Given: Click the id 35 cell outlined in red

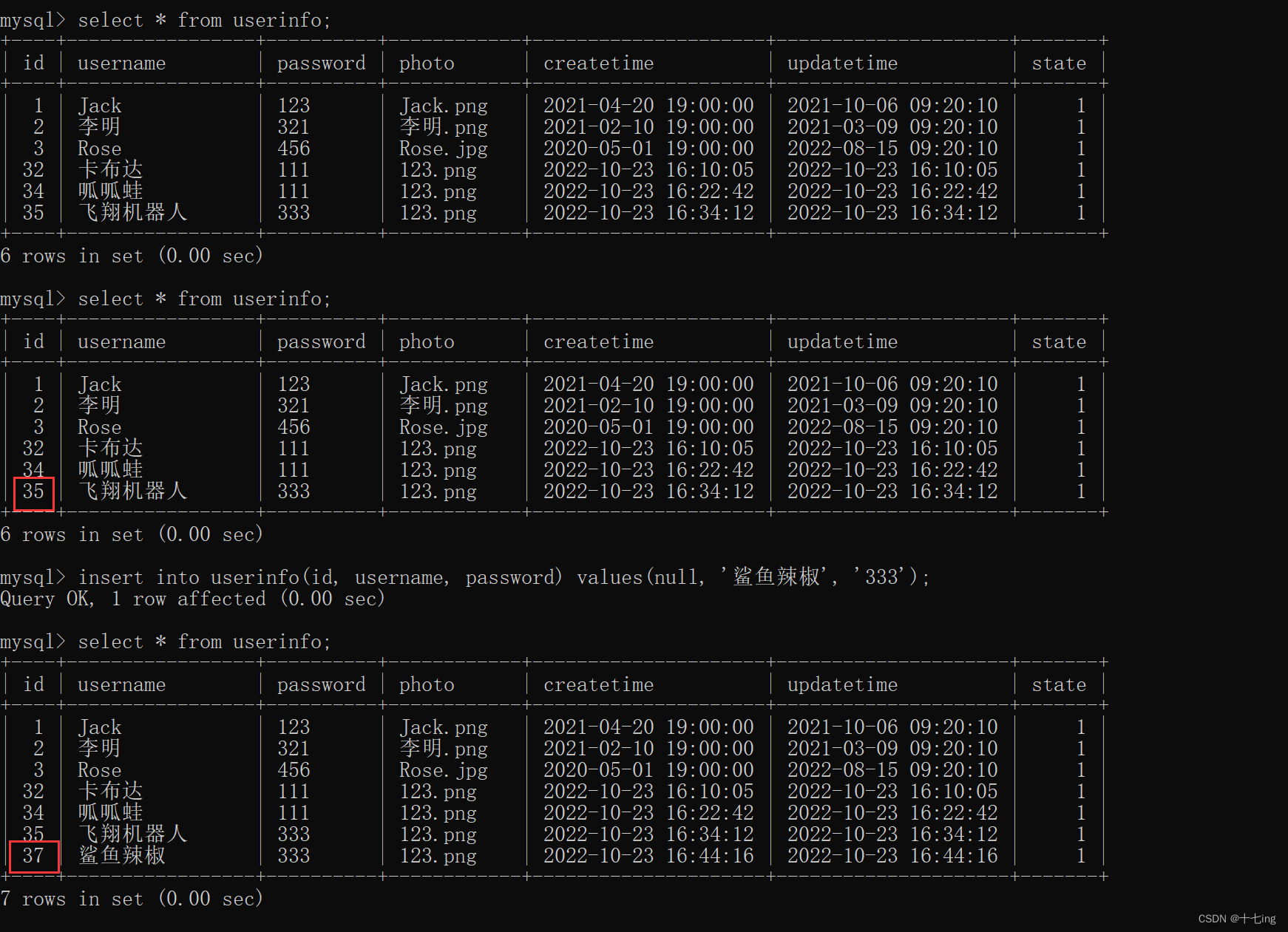Looking at the screenshot, I should [x=33, y=491].
